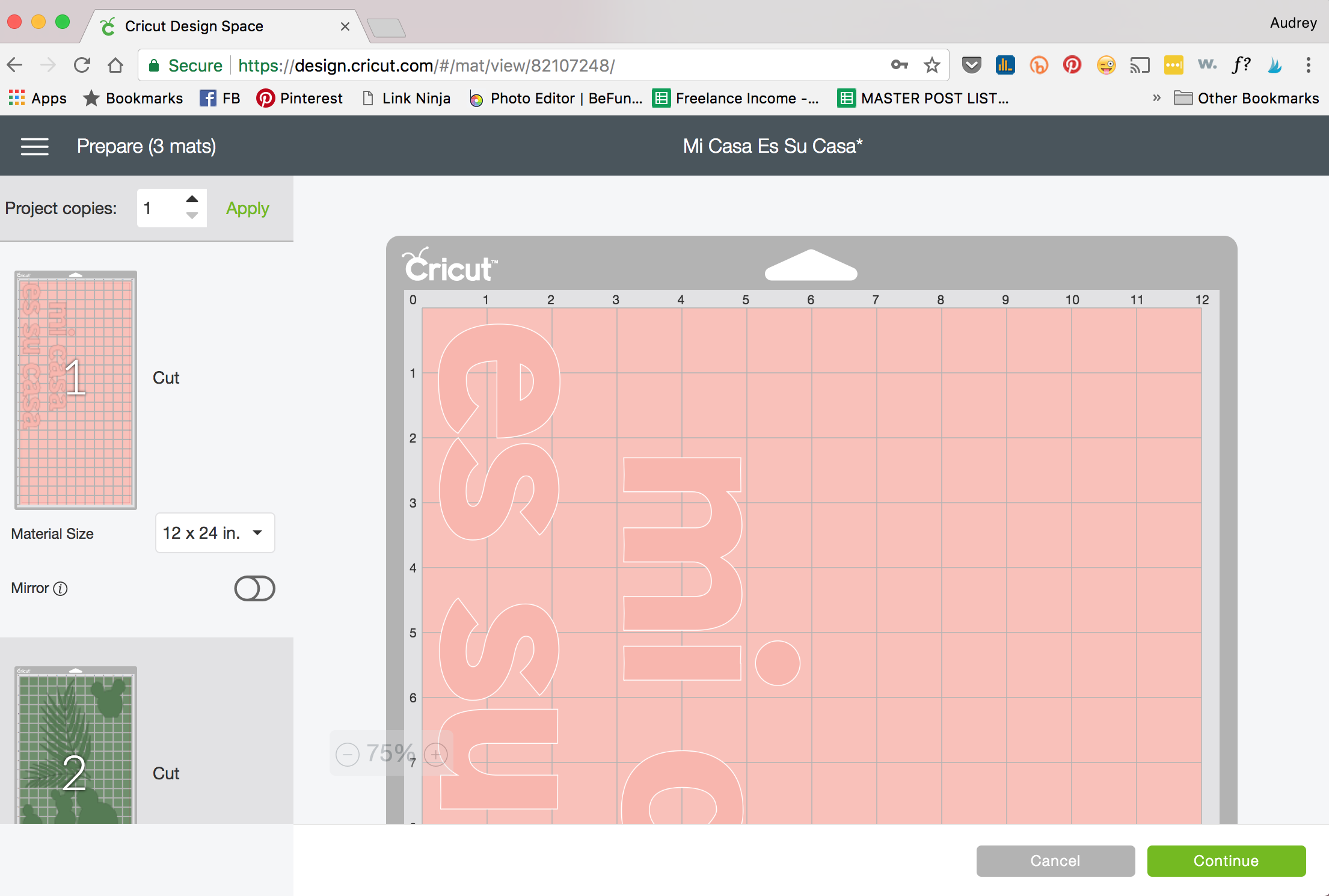
Task: Click the browser address bar URL
Action: click(x=426, y=65)
